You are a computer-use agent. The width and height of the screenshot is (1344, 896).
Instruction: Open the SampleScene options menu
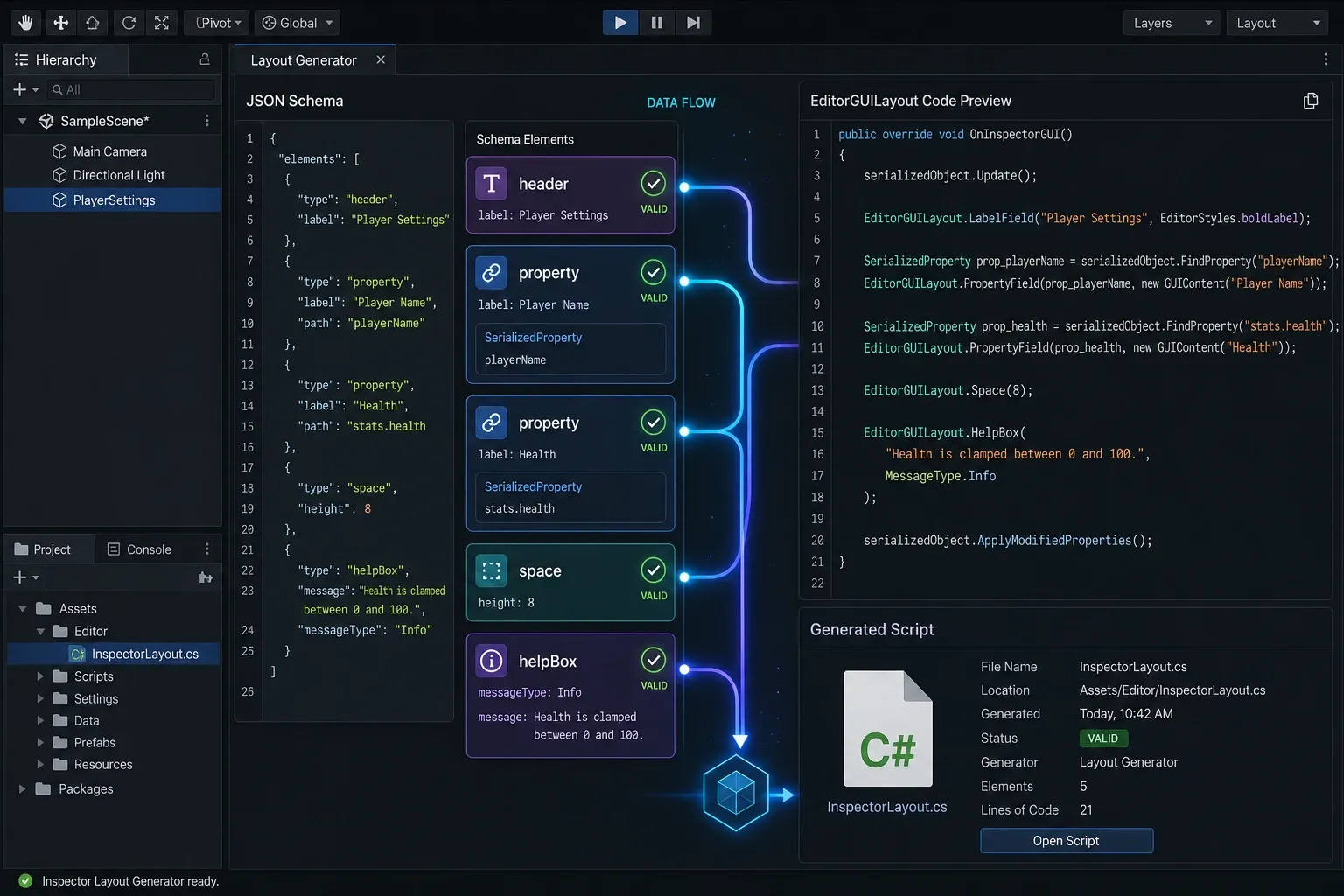[x=207, y=121]
